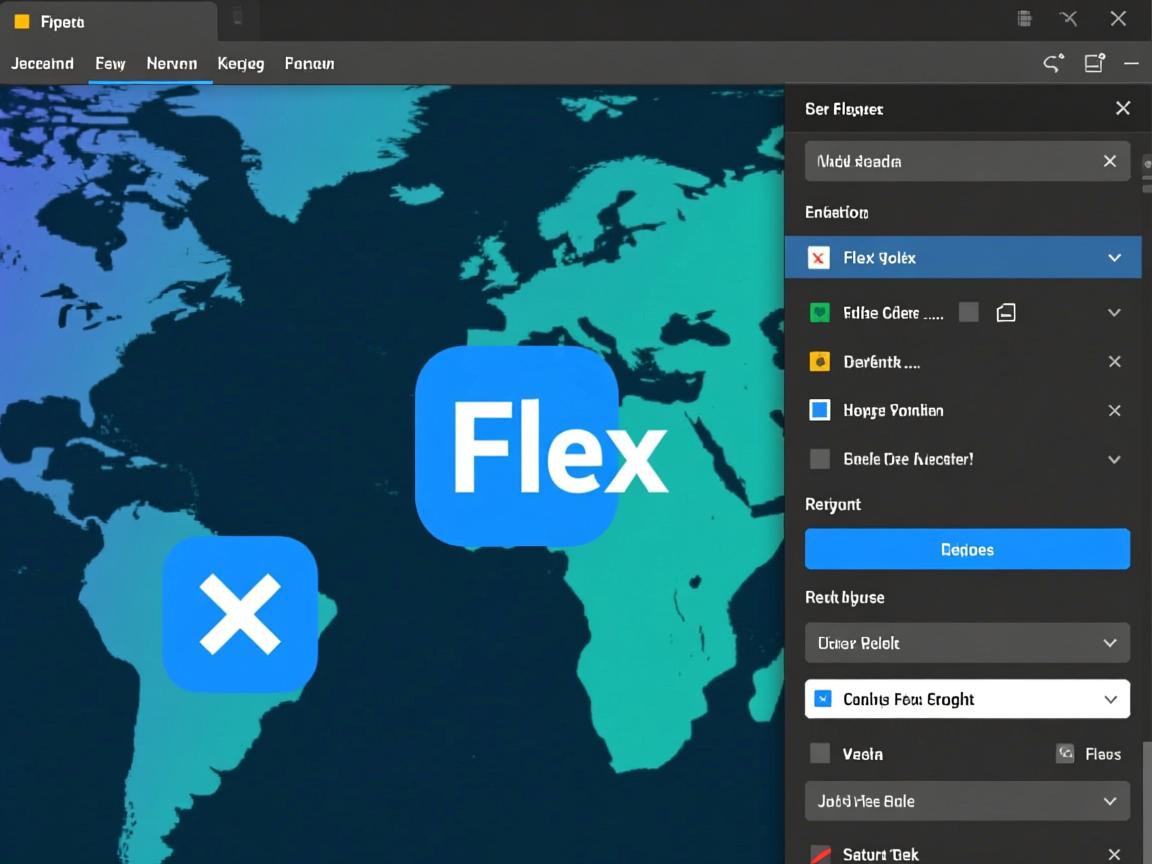Open the Kerjeg menu tab
Image resolution: width=1152 pixels, height=864 pixels.
pos(240,64)
